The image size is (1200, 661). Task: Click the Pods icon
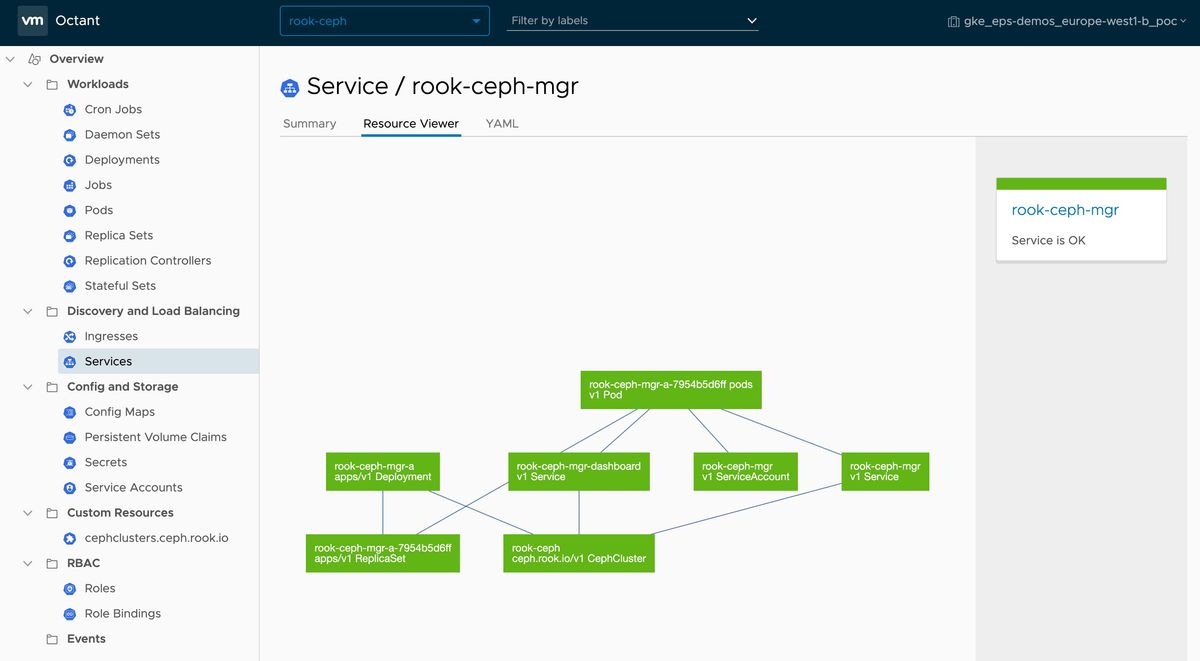point(70,210)
